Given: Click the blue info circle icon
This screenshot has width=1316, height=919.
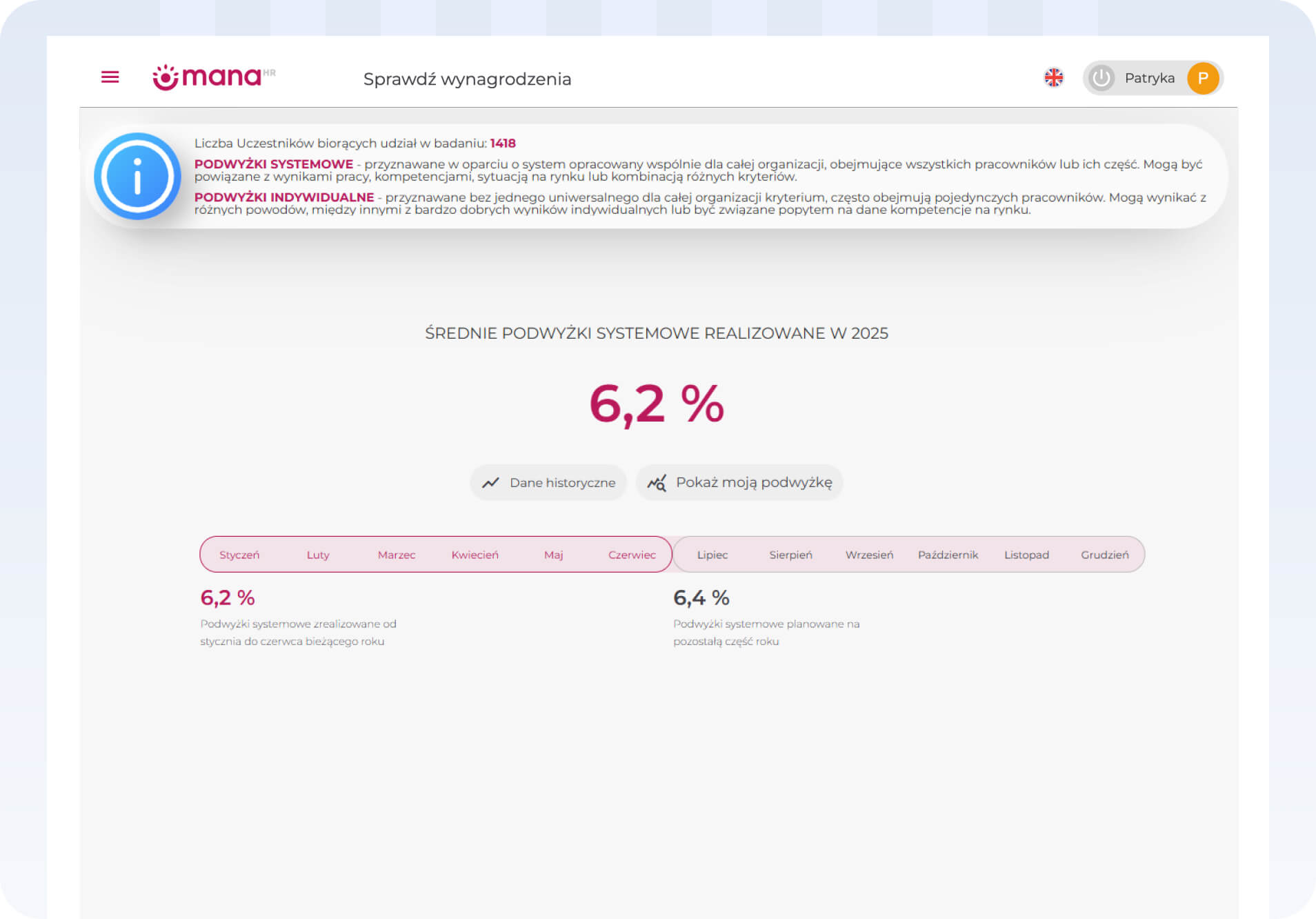Looking at the screenshot, I should tap(138, 177).
